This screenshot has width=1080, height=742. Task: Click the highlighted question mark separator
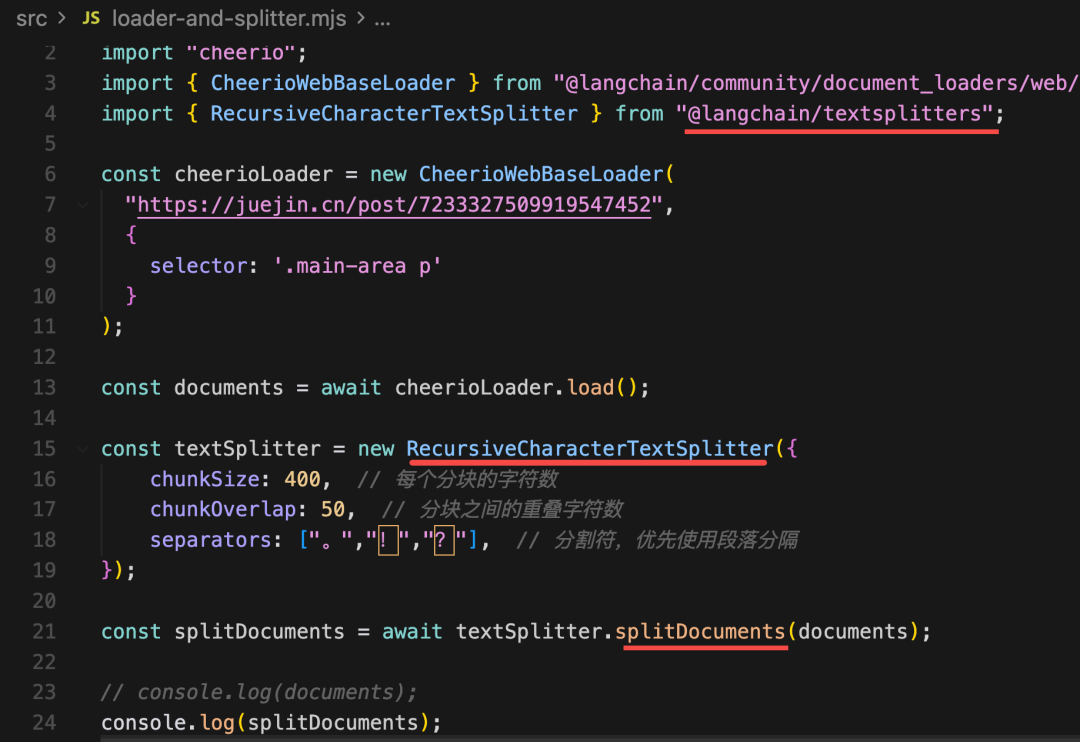444,539
